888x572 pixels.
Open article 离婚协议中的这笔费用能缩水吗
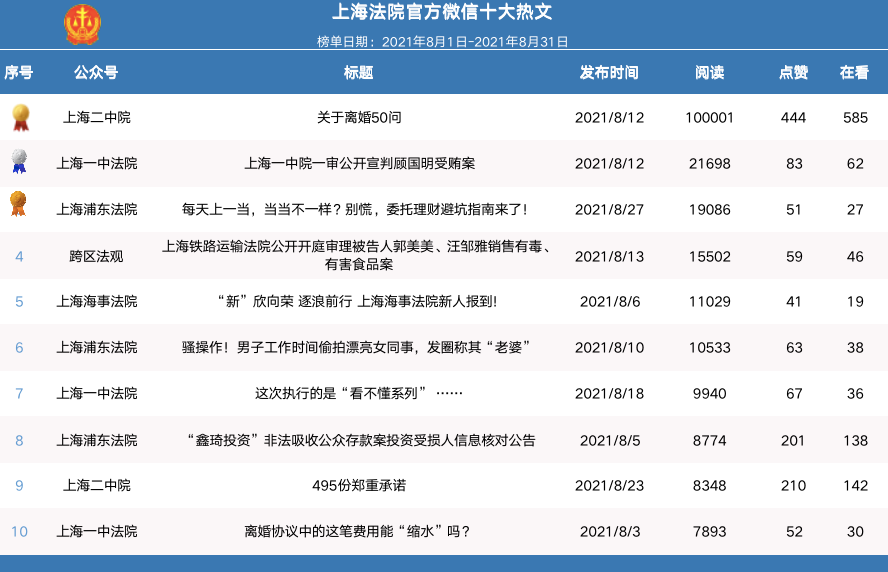coord(357,531)
